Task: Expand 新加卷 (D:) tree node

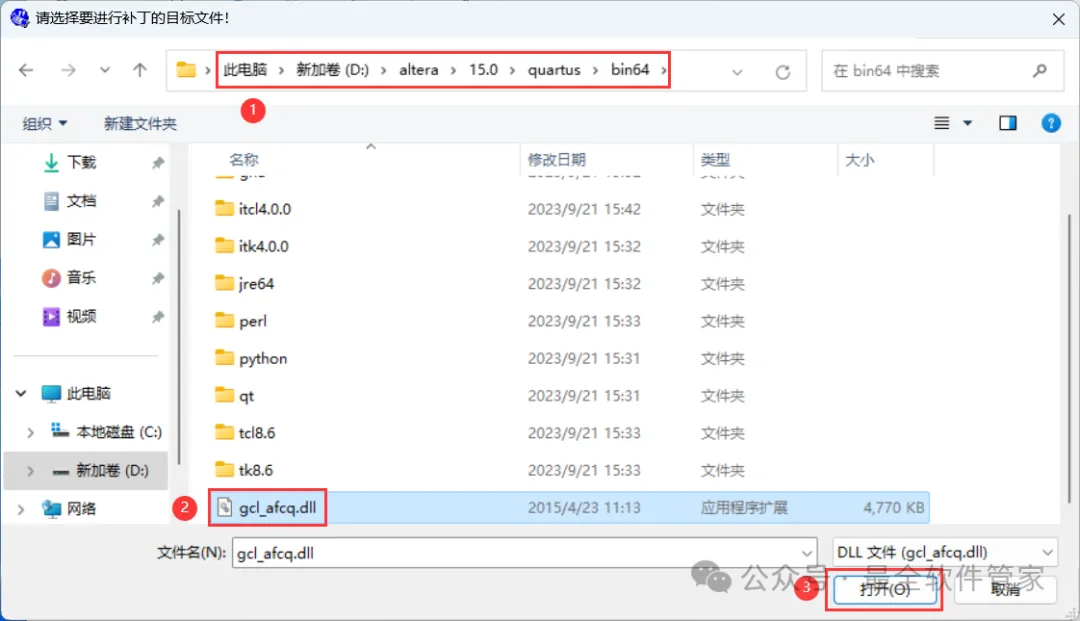Action: 30,471
